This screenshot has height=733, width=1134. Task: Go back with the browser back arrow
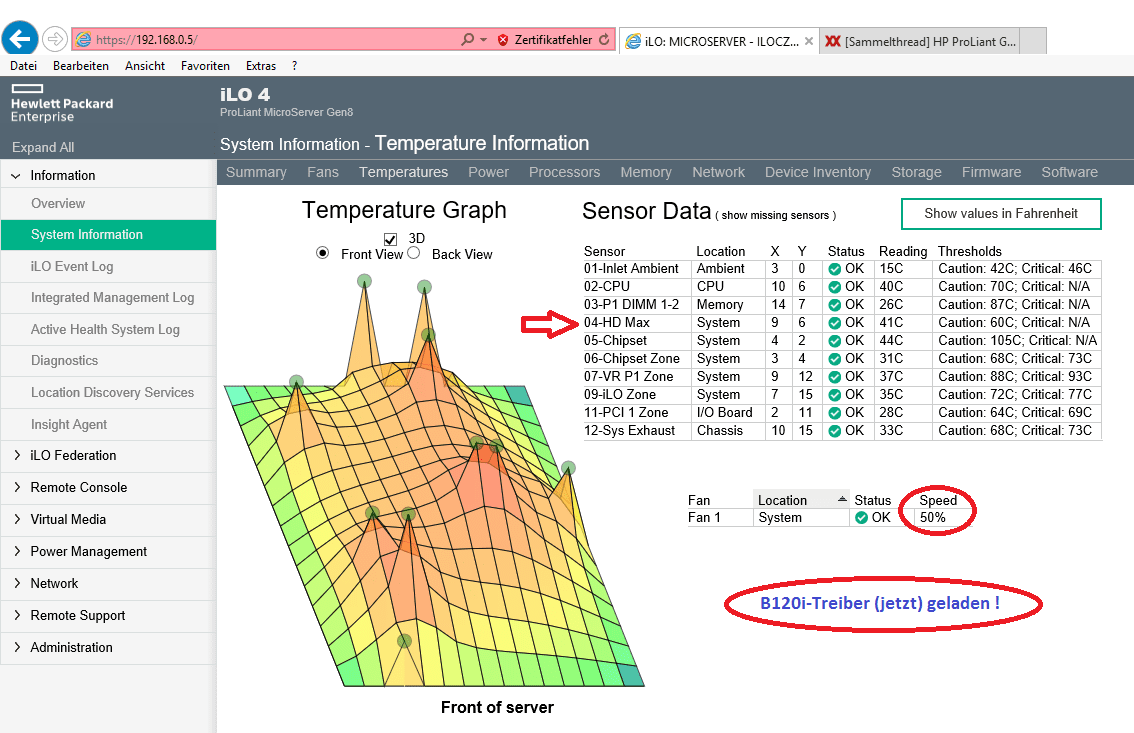tap(20, 38)
